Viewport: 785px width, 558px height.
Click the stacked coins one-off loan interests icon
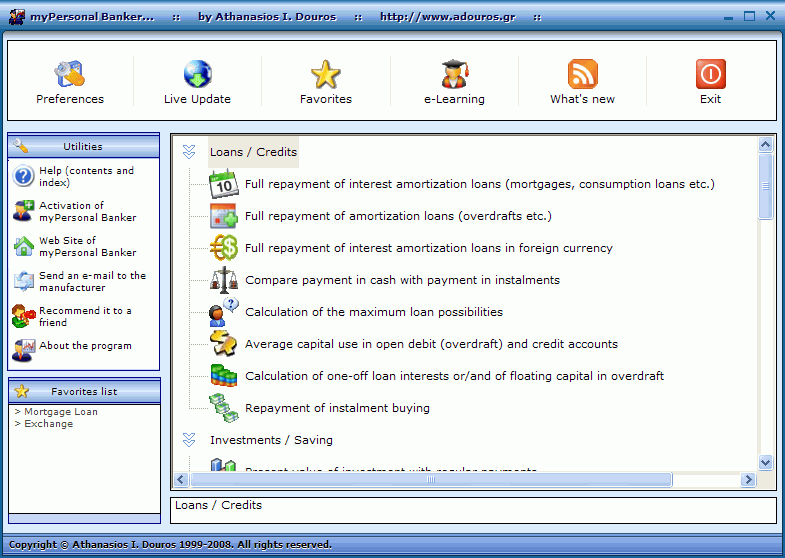click(223, 376)
